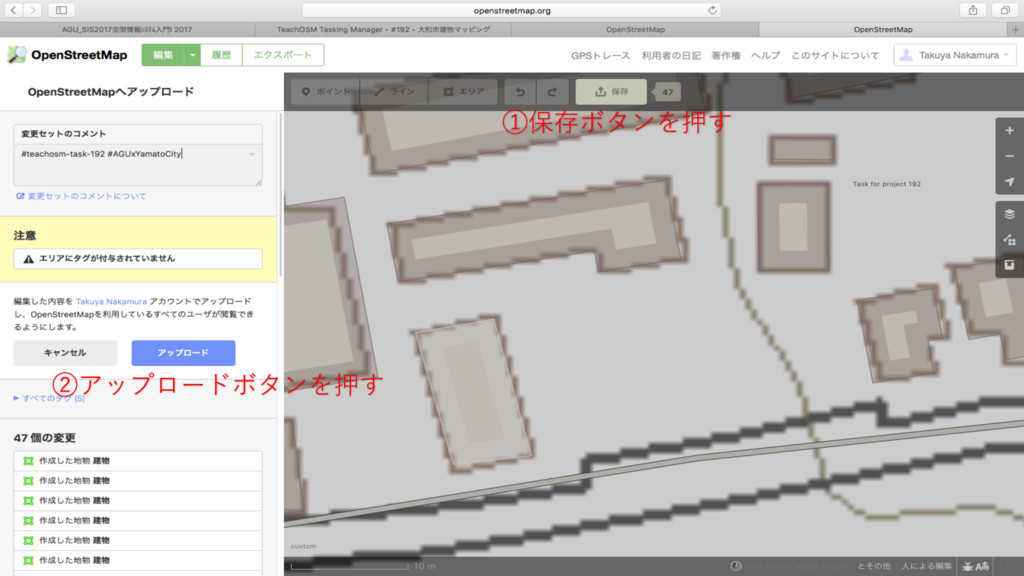The height and width of the screenshot is (576, 1024).
Task: Select the ポイント tool in toolbar
Action: point(326,92)
